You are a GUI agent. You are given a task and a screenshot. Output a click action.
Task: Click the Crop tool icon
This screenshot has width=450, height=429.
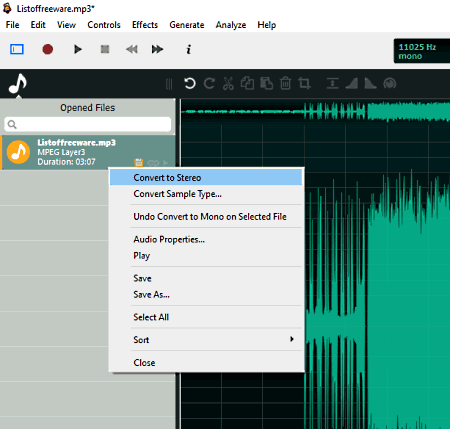304,83
